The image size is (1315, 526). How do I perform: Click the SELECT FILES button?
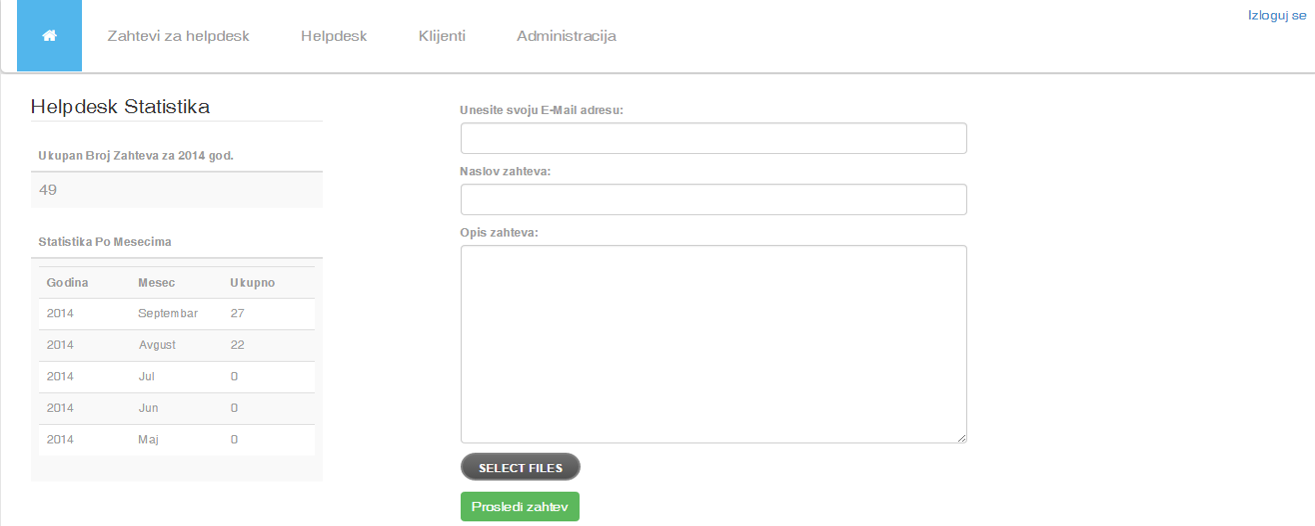[520, 467]
